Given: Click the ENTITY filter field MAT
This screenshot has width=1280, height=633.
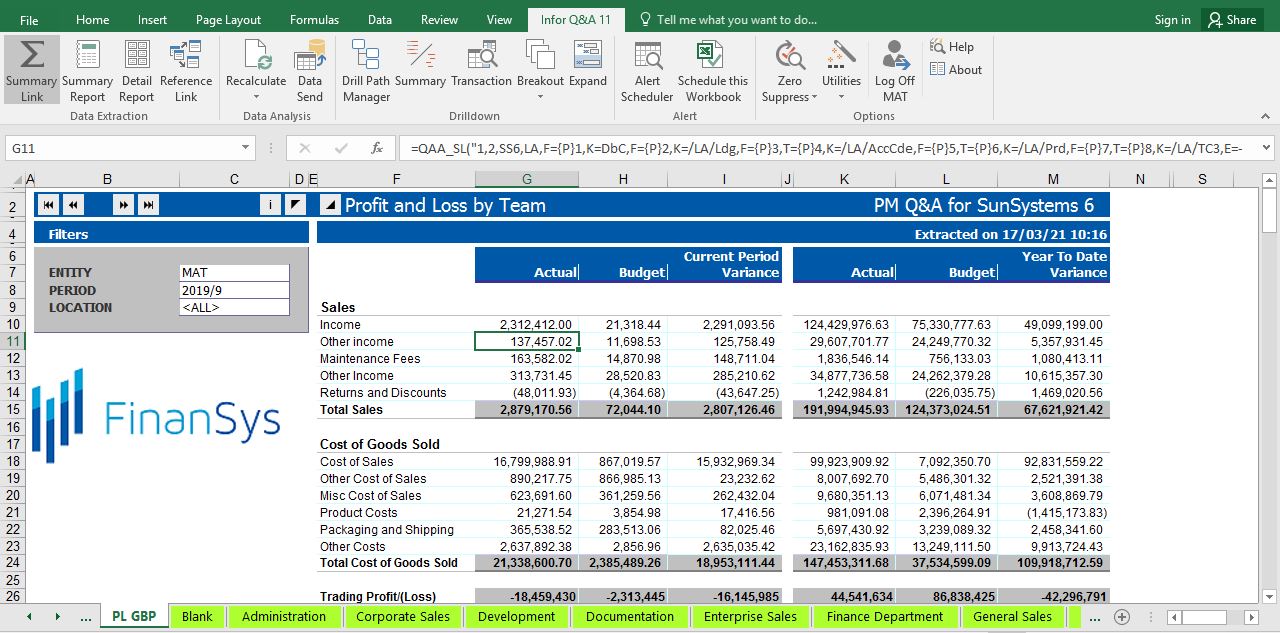Looking at the screenshot, I should click(x=234, y=273).
